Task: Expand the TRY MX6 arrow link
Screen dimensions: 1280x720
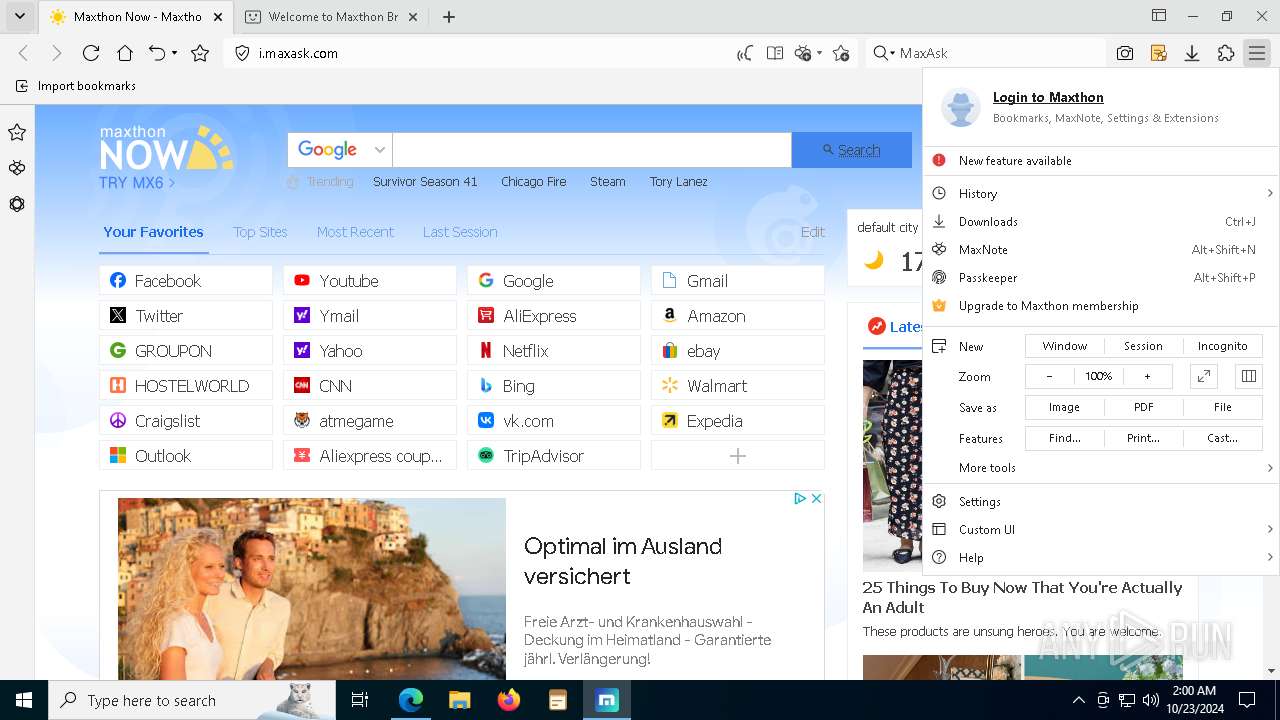Action: tap(137, 183)
